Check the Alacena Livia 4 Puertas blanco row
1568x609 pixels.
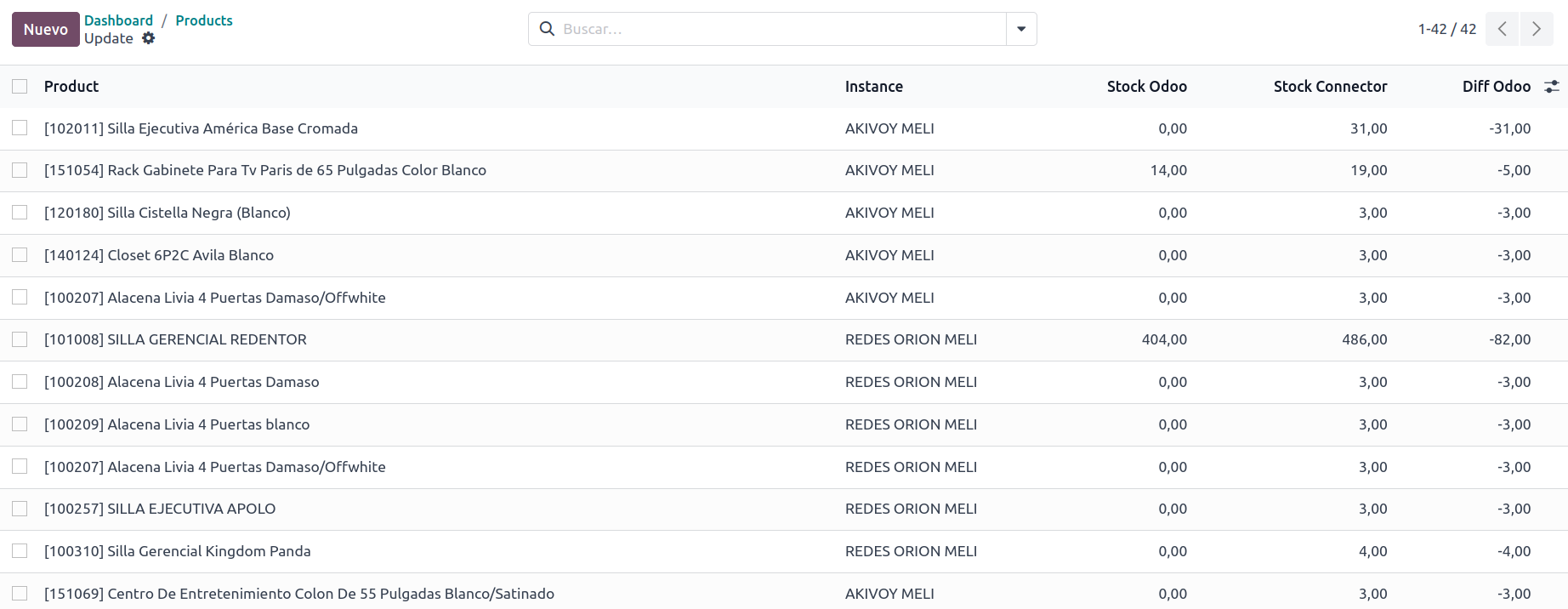(x=20, y=424)
